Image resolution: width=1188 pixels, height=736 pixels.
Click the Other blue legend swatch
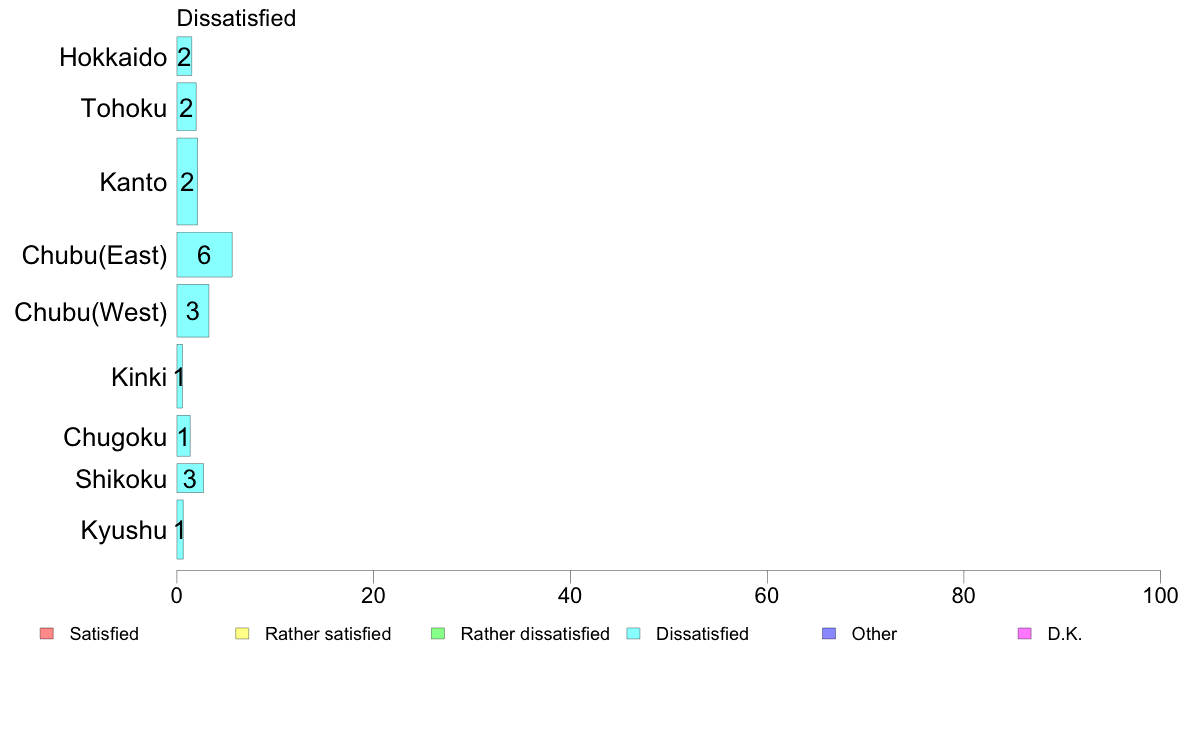click(829, 634)
